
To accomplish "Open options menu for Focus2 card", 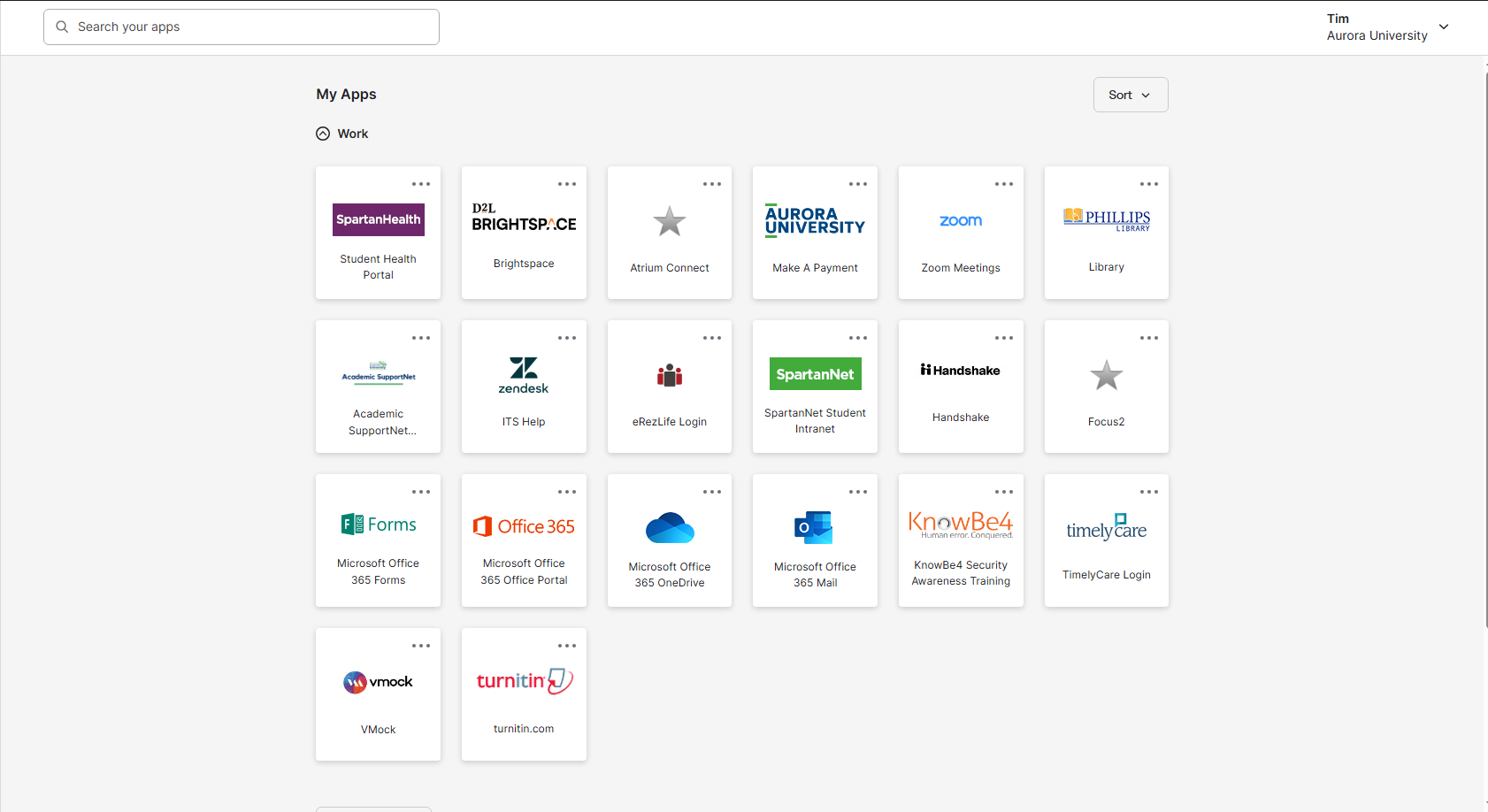I will point(1149,338).
